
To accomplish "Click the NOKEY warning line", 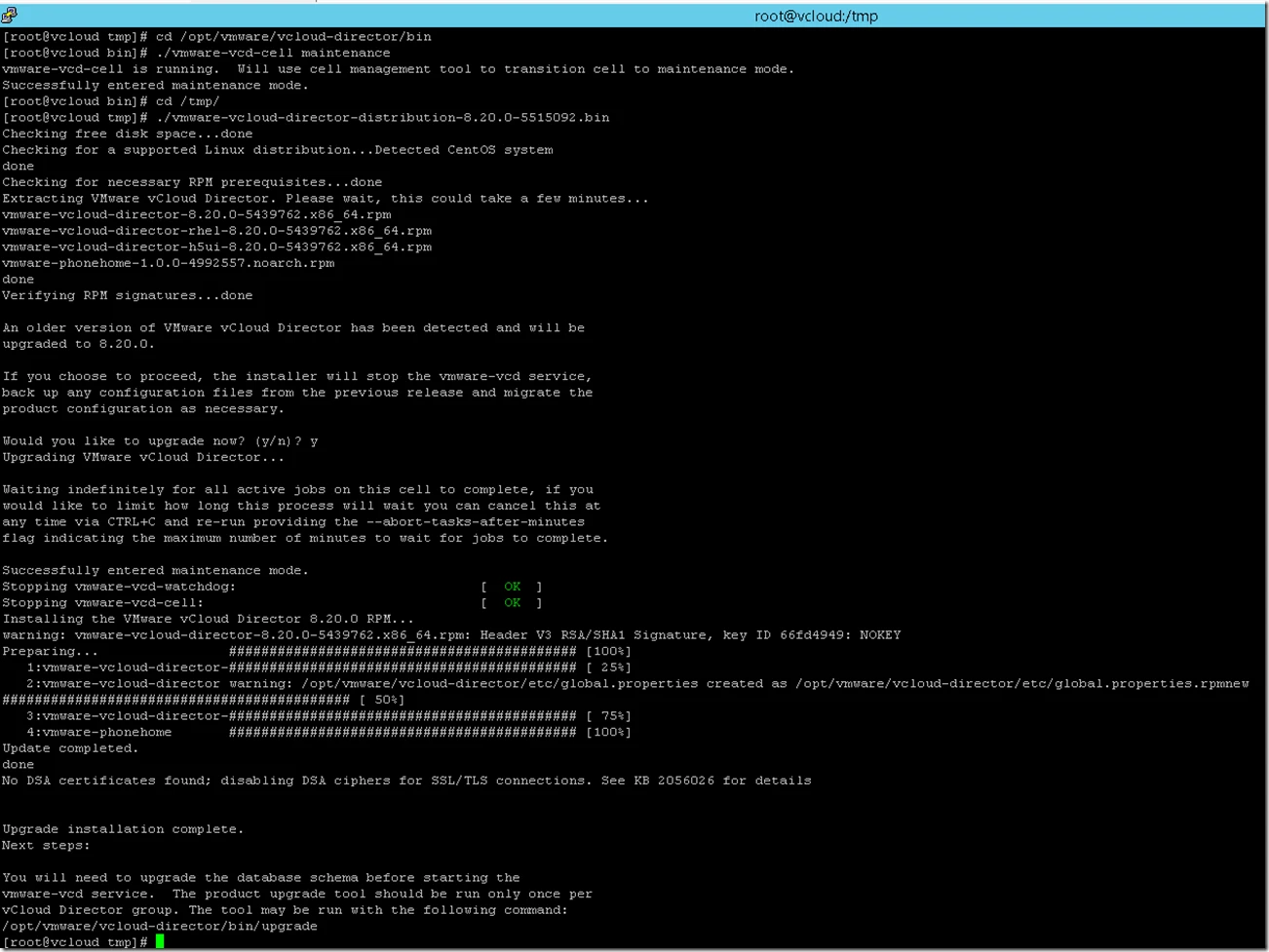I will (451, 634).
